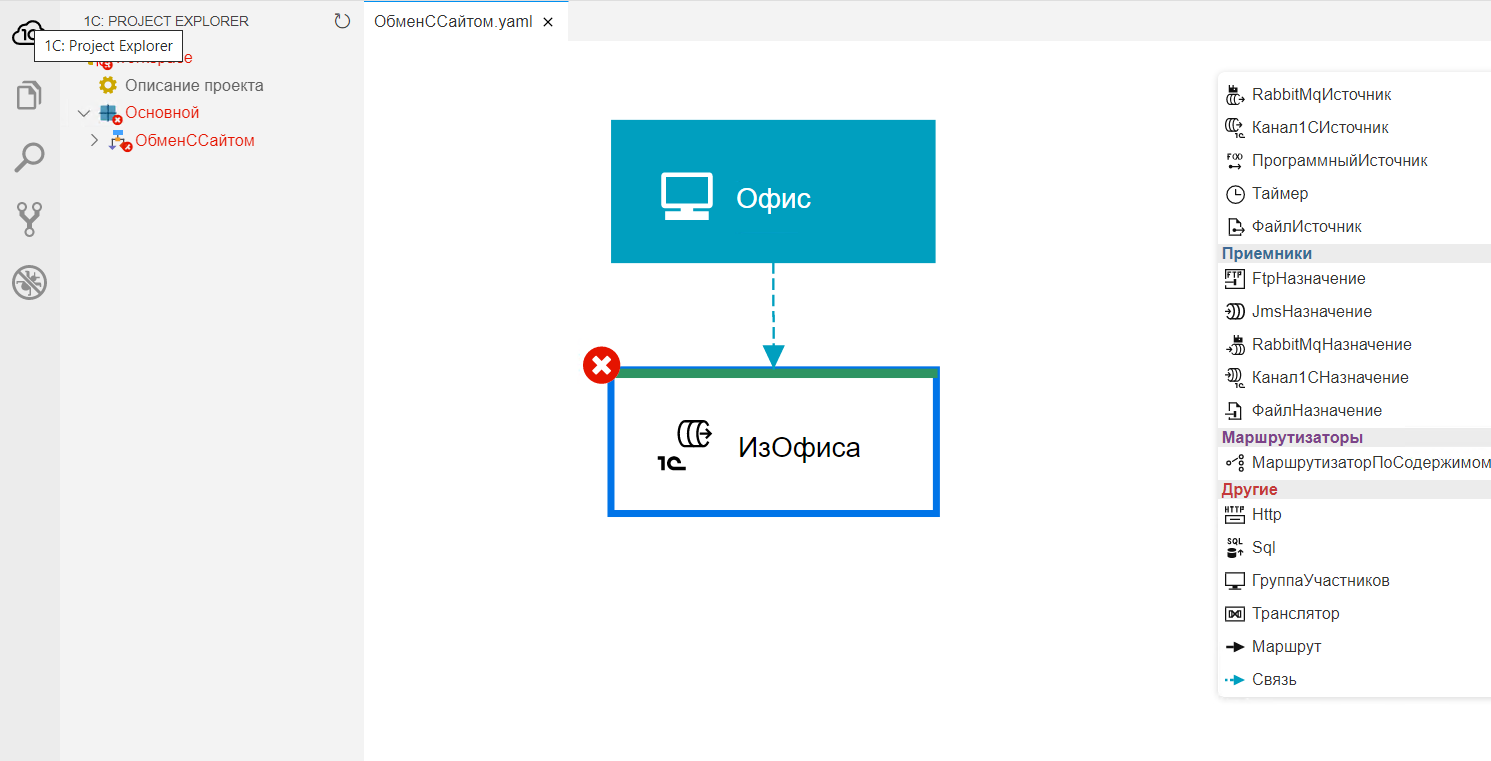Pick ПрограммныйИсточник from the palette
The height and width of the screenshot is (761, 1491).
(x=1326, y=161)
